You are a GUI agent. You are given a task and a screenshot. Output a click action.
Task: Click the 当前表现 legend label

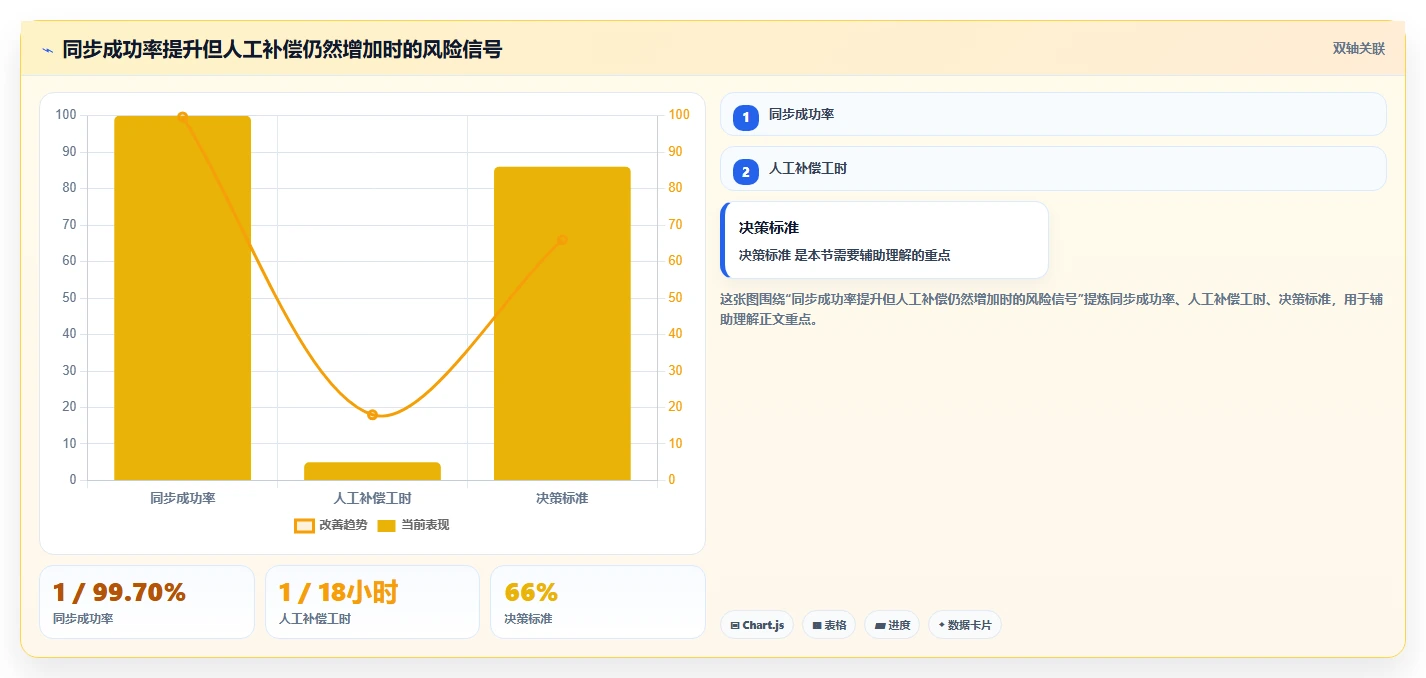click(x=425, y=525)
